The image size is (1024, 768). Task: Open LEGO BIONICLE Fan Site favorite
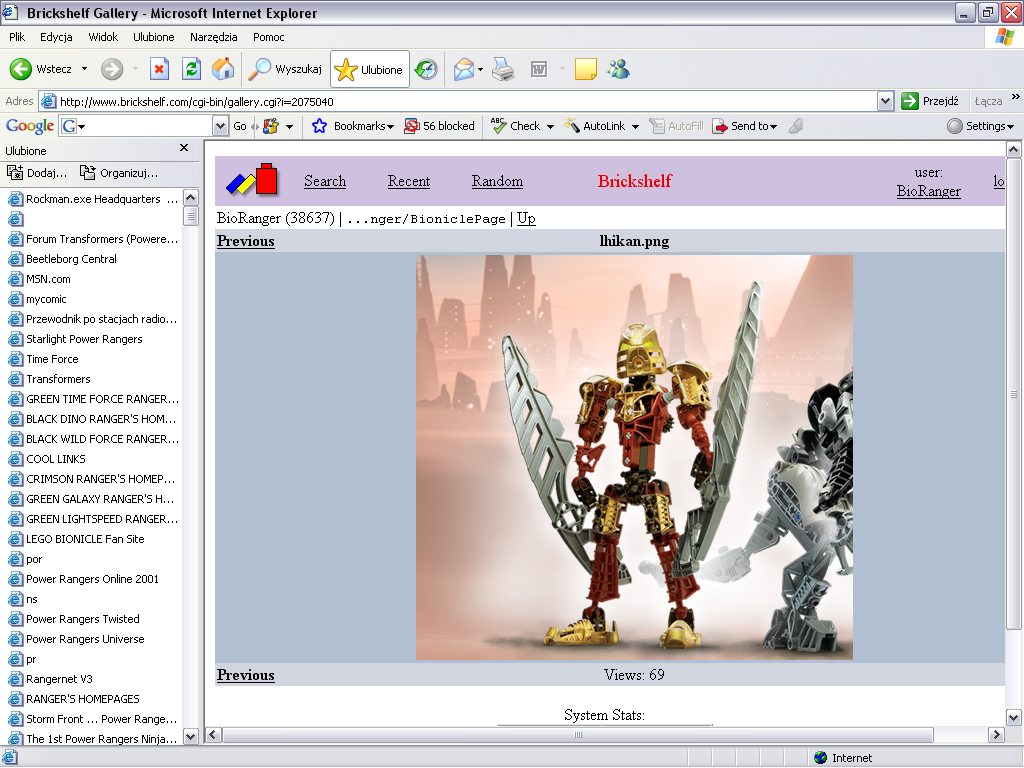(85, 539)
